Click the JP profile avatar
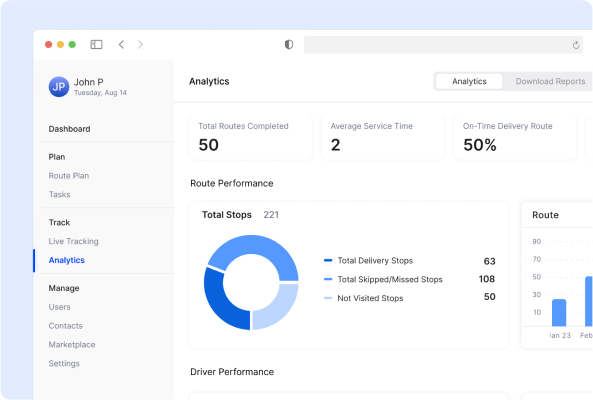This screenshot has height=400, width=593. 59,87
